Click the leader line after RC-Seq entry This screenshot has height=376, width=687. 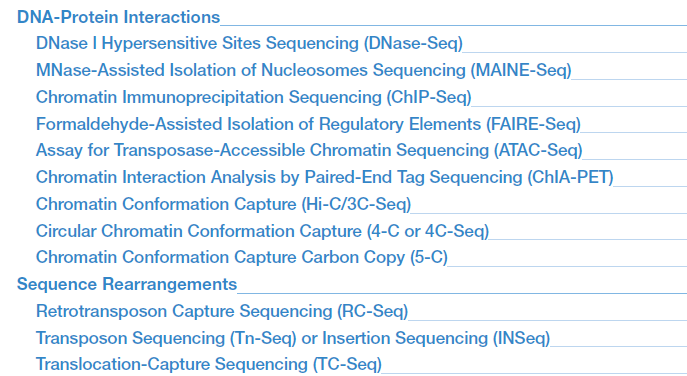[x=548, y=320]
